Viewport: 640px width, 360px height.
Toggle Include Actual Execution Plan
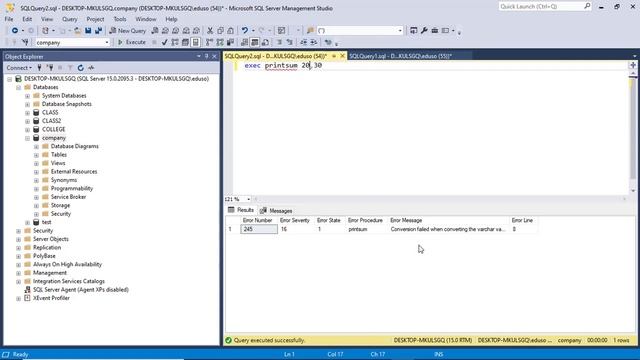click(209, 42)
